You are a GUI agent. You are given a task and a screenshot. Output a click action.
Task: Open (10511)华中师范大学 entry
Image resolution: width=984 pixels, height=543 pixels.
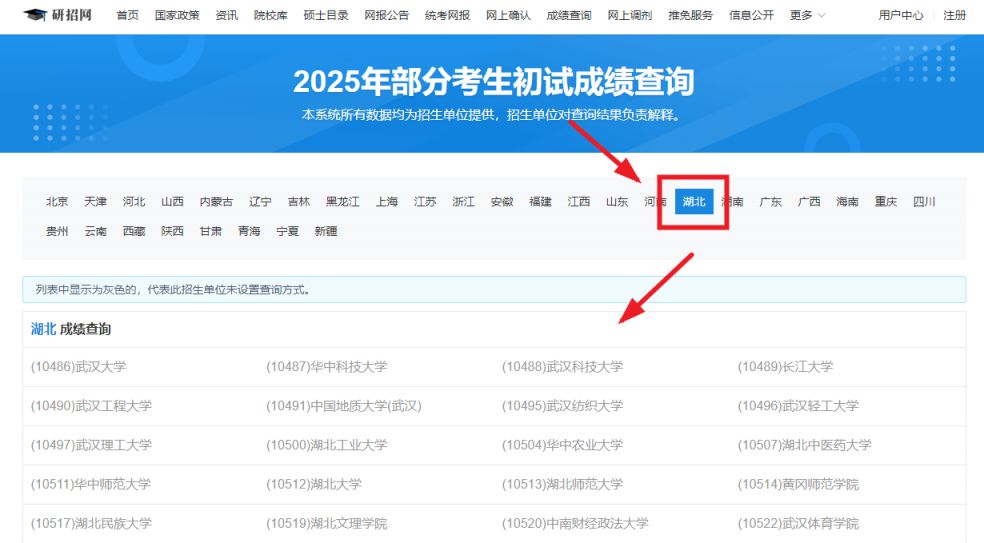(x=91, y=485)
